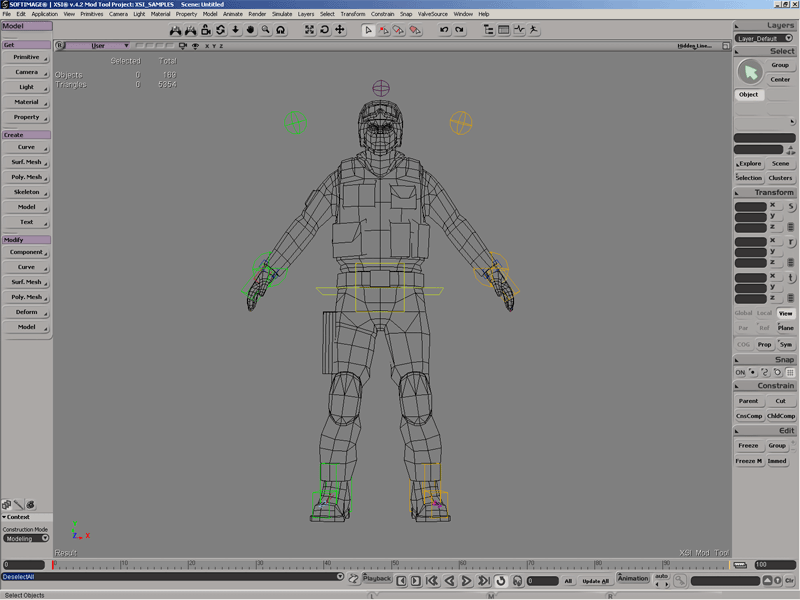Viewport: 800px width, 600px height.
Task: Click the current frame field beside All
Action: click(542, 581)
